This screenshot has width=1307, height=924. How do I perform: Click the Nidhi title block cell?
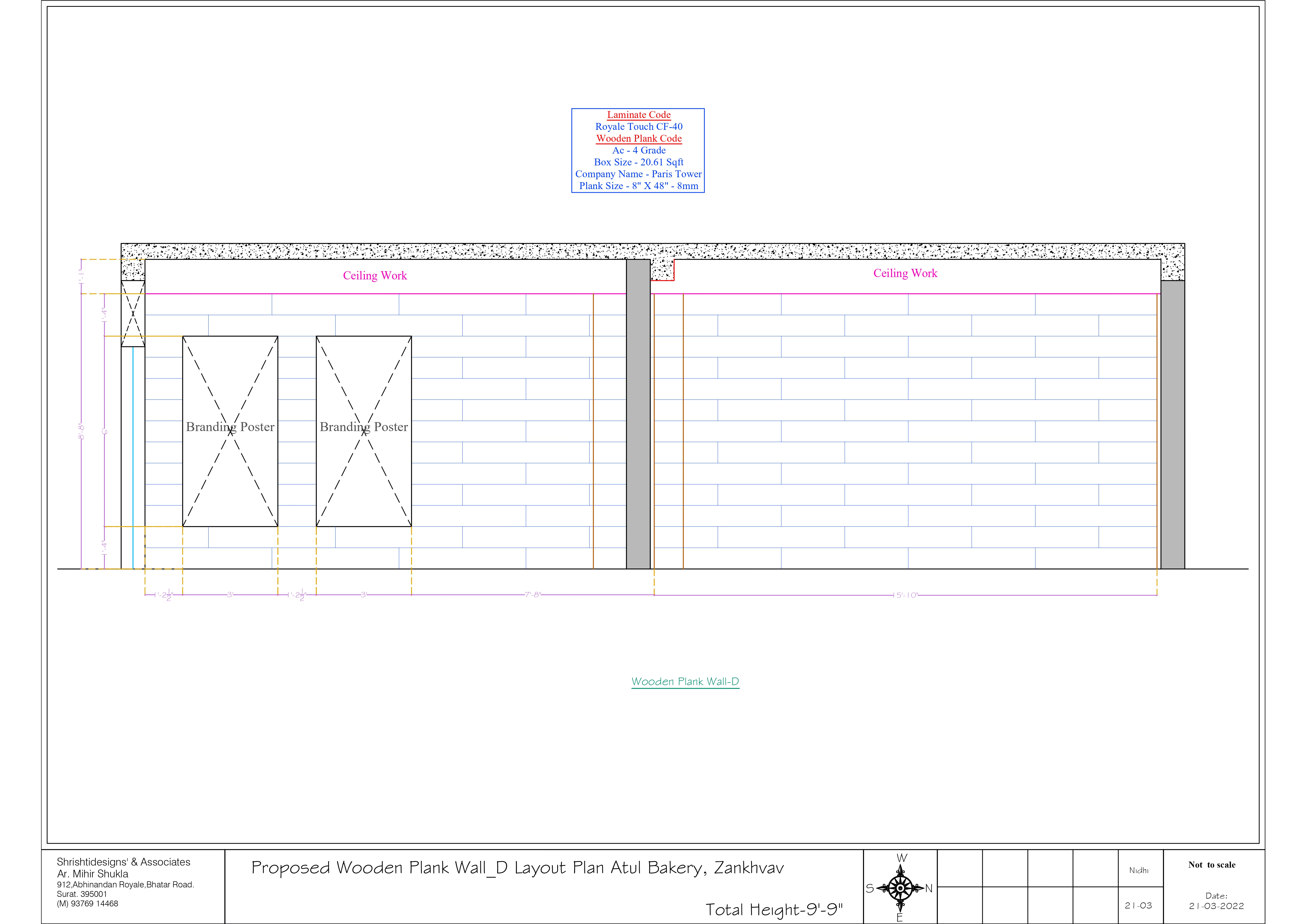(x=1139, y=871)
